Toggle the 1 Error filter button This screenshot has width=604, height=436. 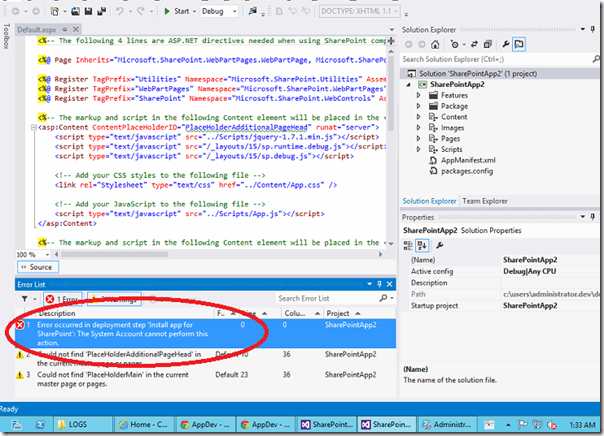pyautogui.click(x=62, y=299)
